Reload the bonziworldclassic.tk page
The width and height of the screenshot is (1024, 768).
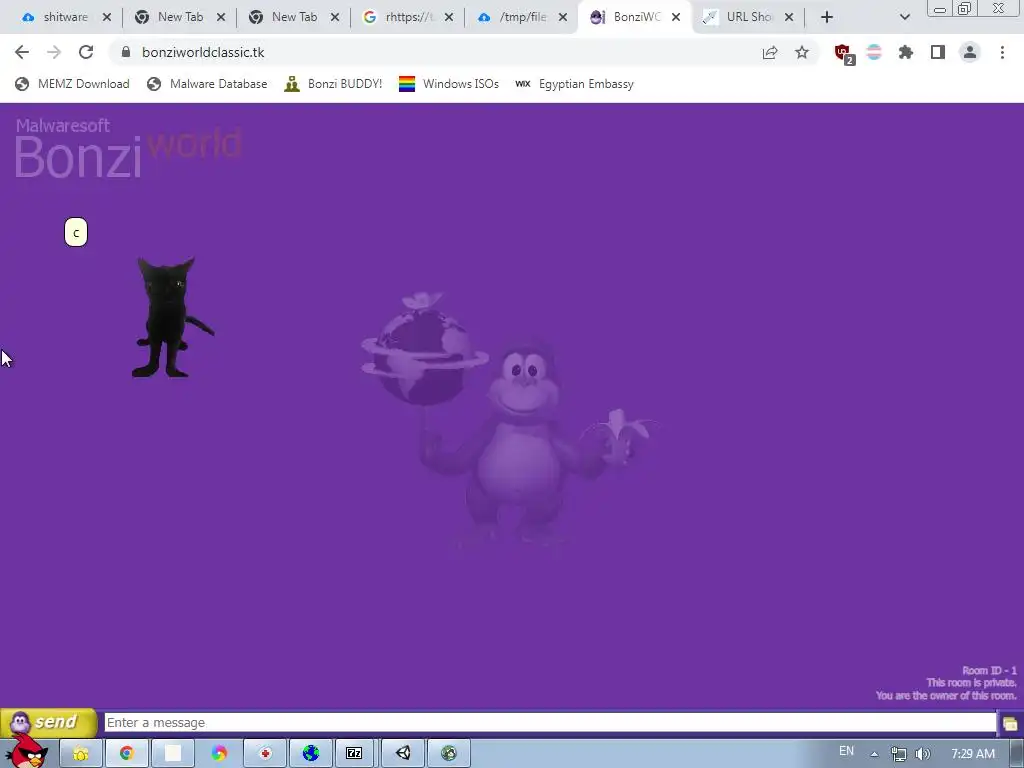pos(86,52)
